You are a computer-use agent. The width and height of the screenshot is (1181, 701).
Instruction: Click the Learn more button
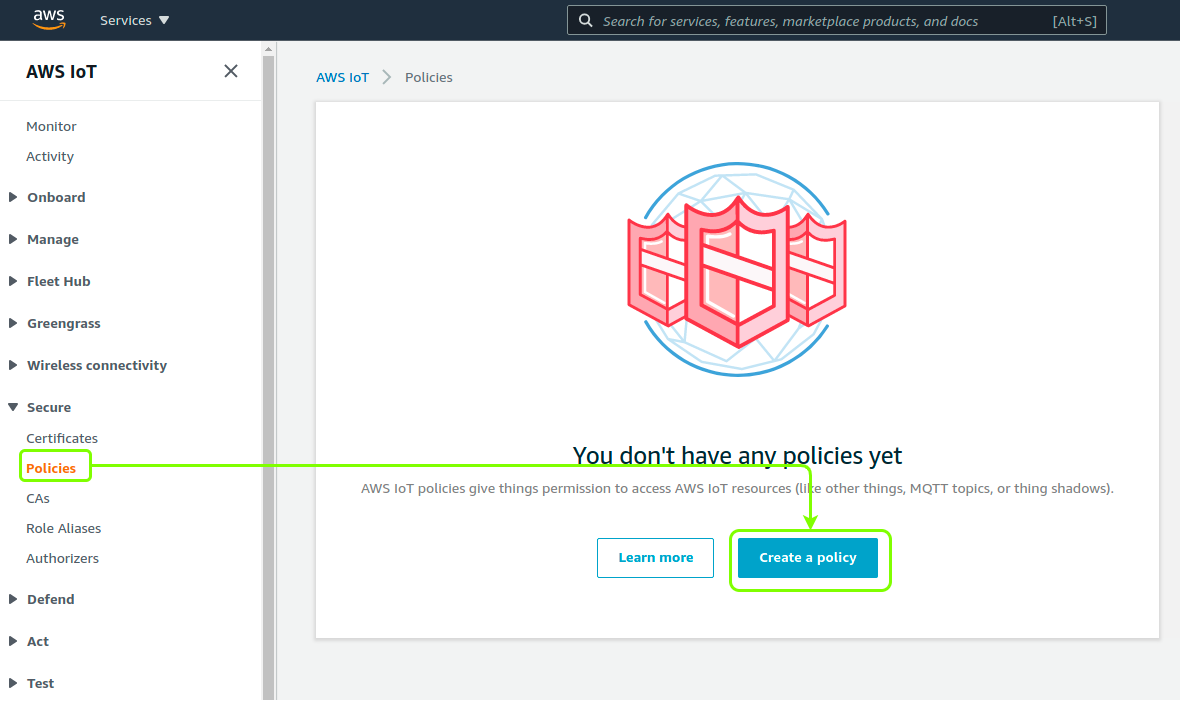coord(655,558)
